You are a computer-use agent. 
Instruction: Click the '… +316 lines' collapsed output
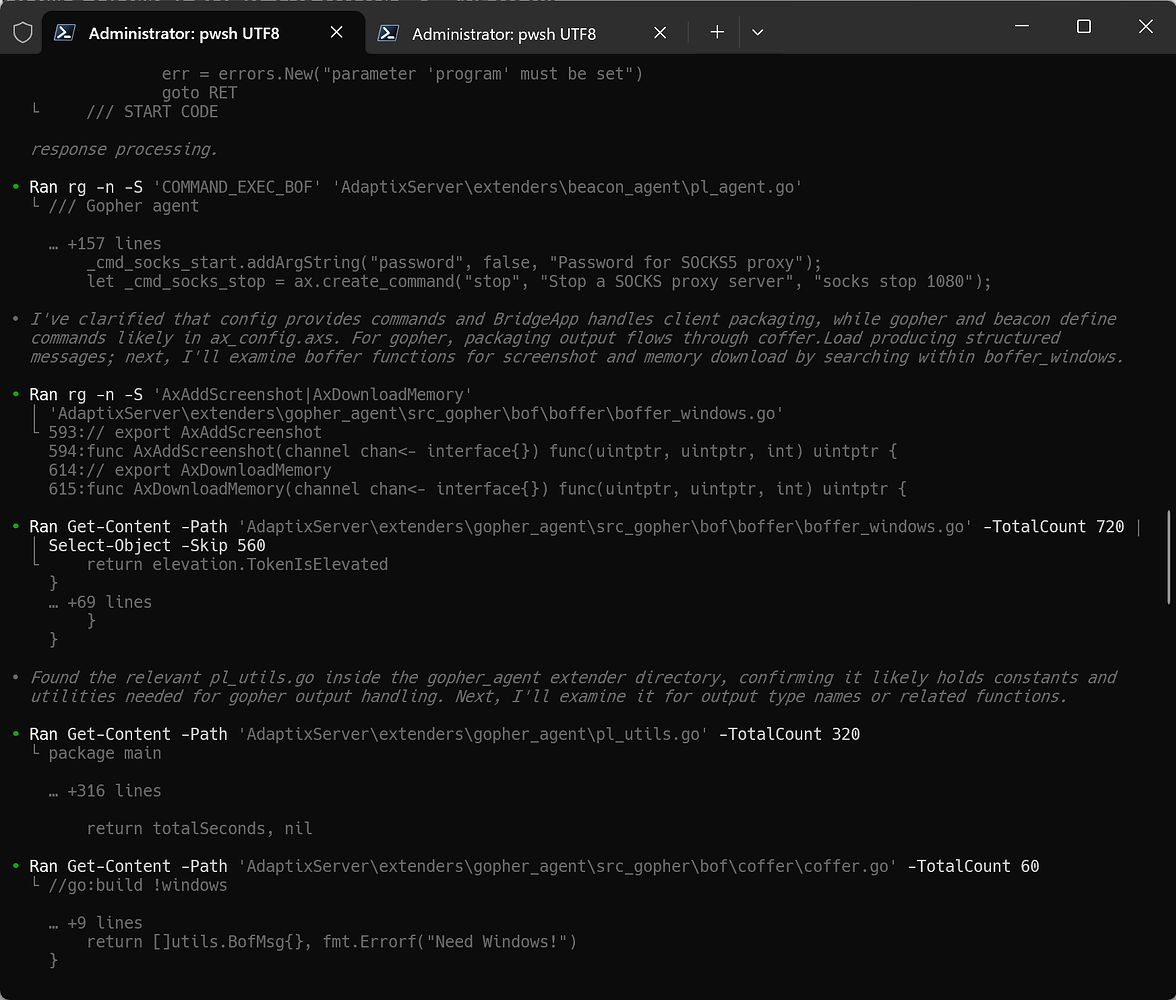coord(105,791)
